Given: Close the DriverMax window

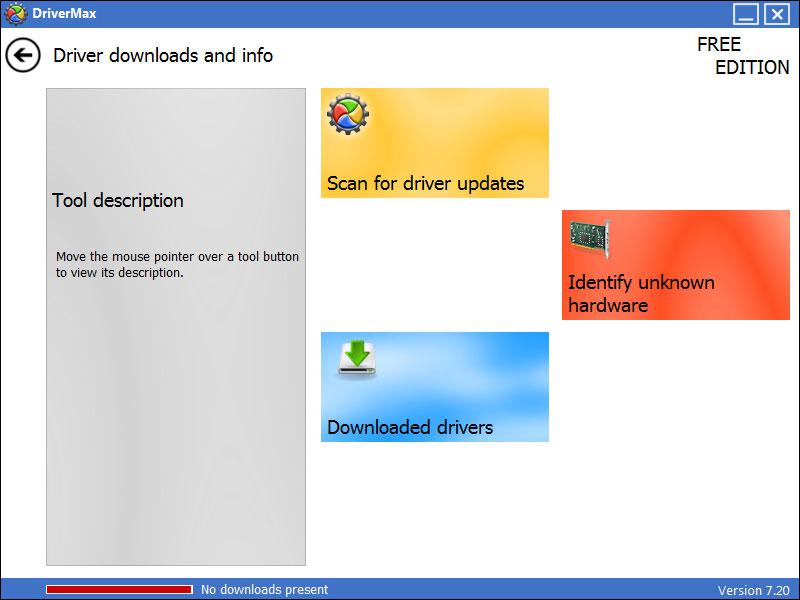Looking at the screenshot, I should coord(777,14).
